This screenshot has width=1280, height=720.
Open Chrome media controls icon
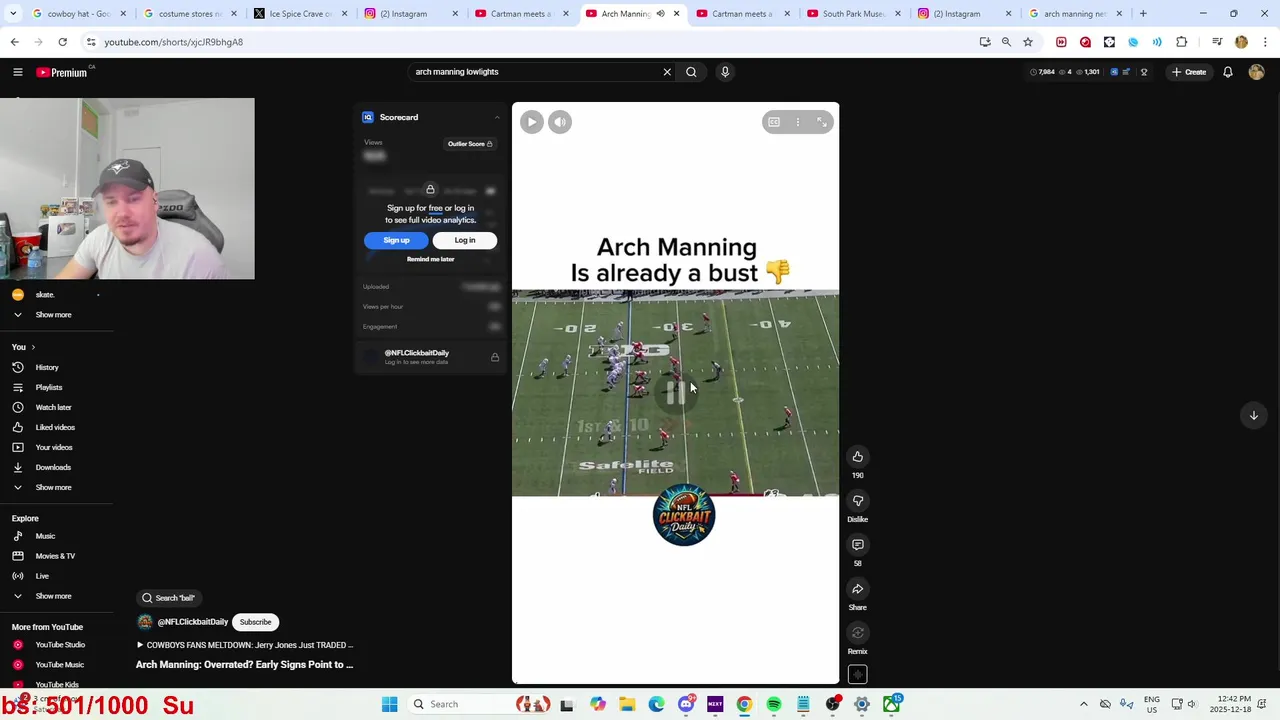coord(1217,42)
